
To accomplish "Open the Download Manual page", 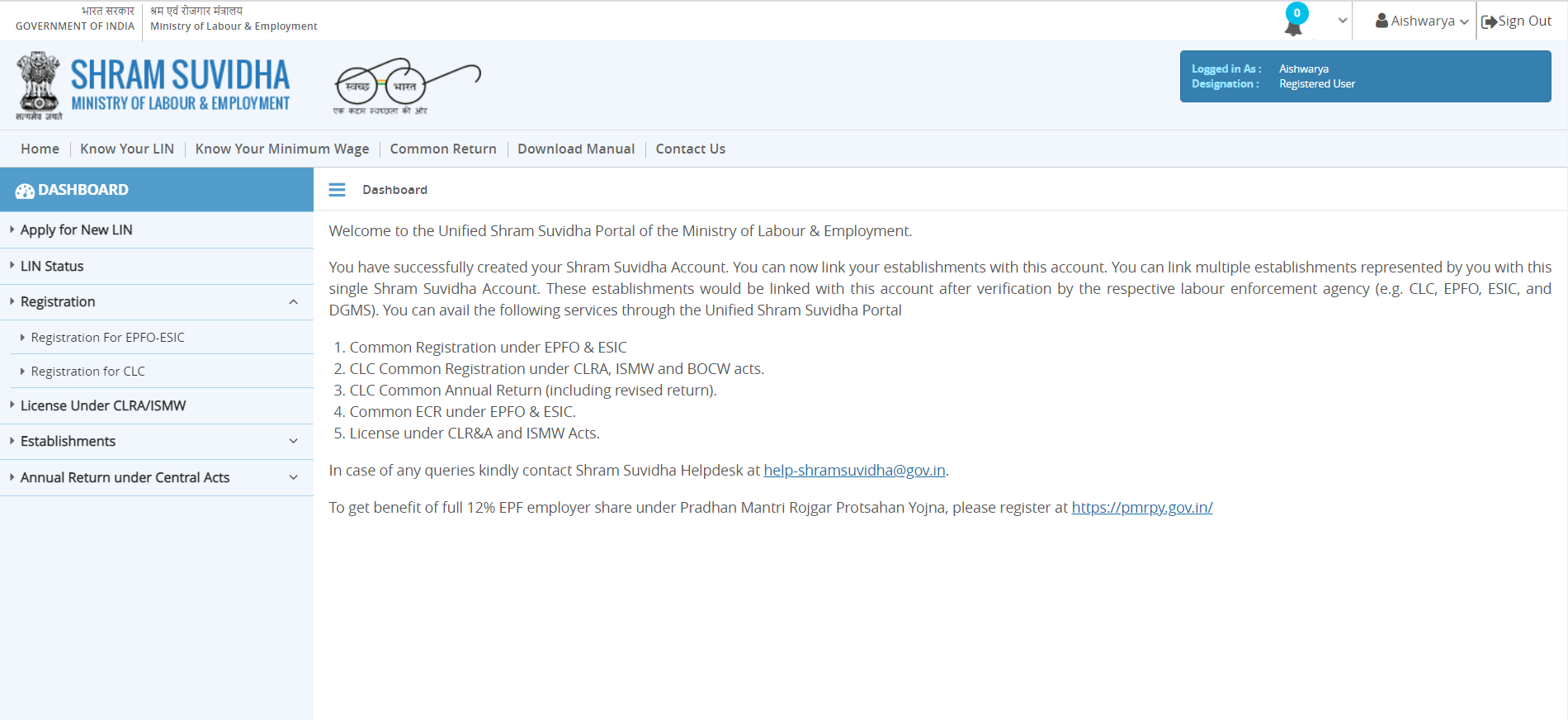I will point(576,149).
